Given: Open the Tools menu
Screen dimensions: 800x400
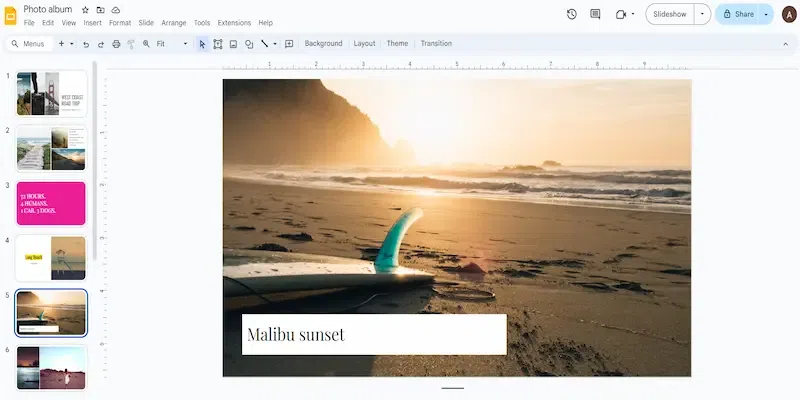Looking at the screenshot, I should 202,23.
